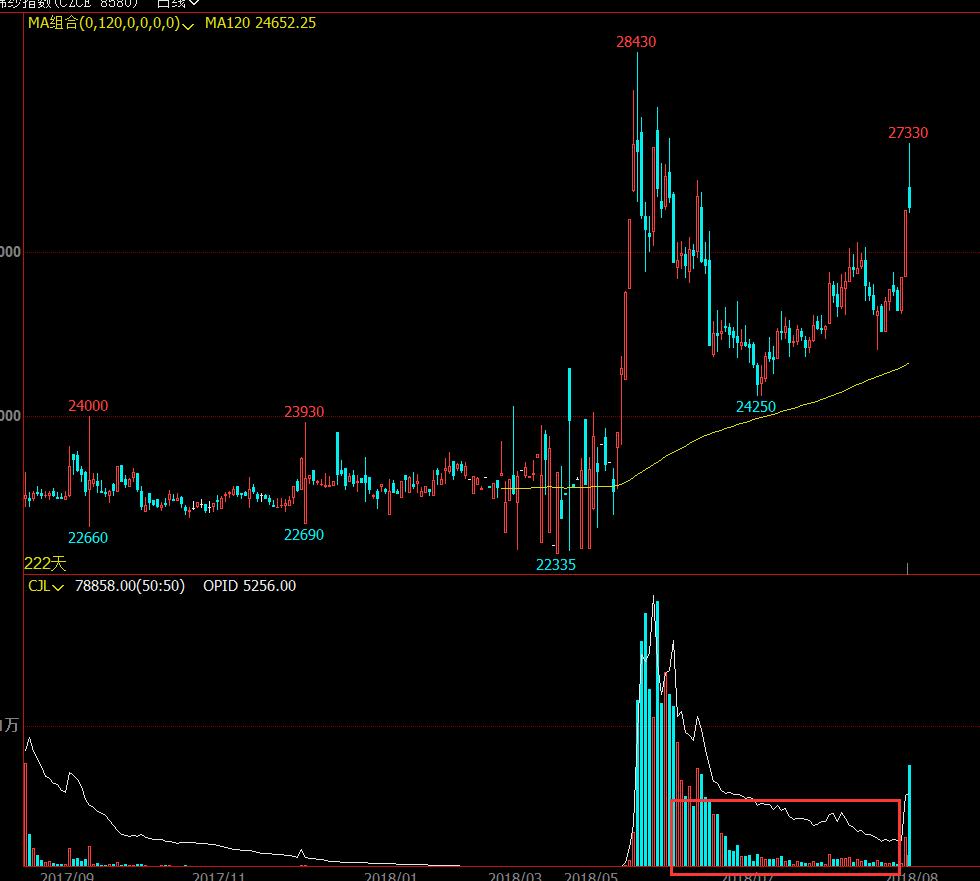Viewport: 980px width, 881px height.
Task: Click the OPID 5256.00 open interest value
Action: point(249,586)
